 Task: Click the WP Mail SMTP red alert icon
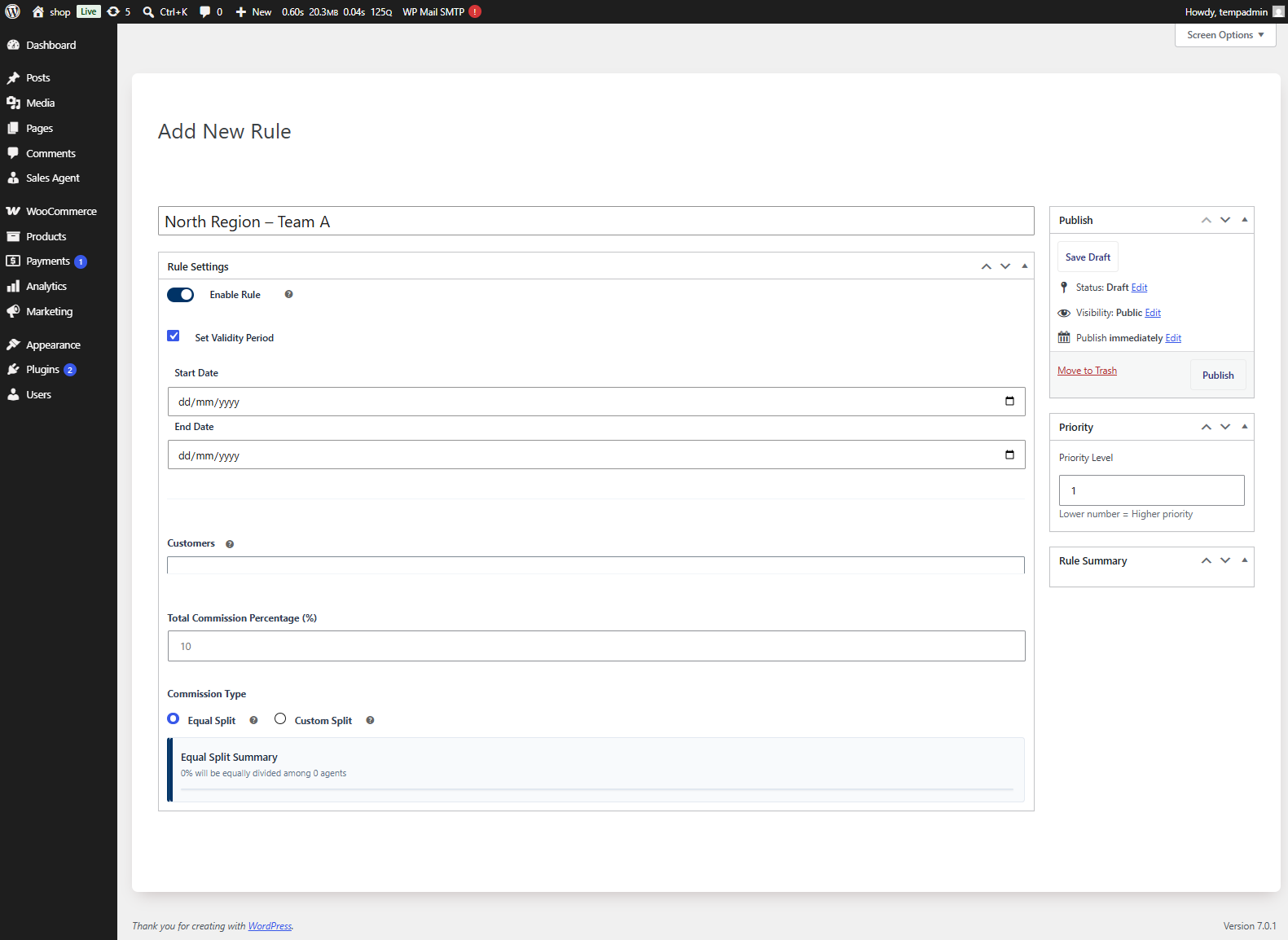click(x=475, y=11)
